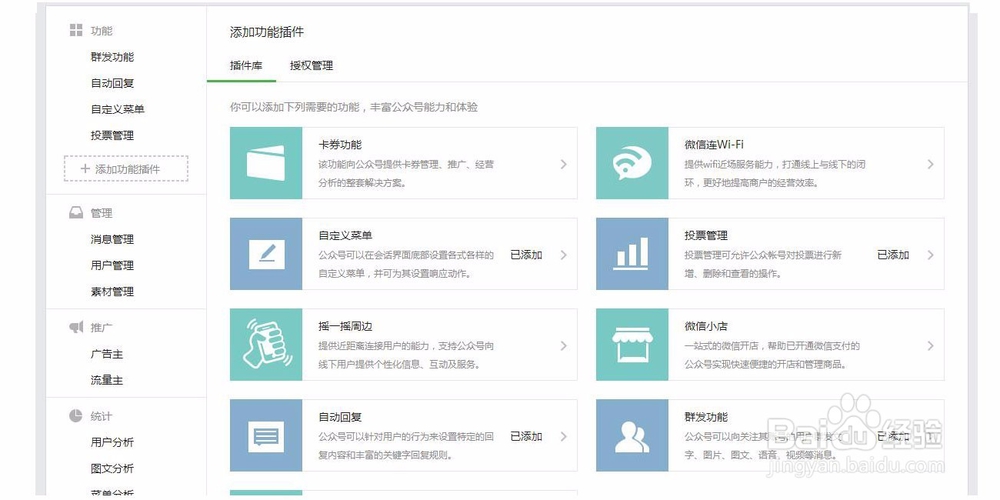This screenshot has height=500, width=1000.
Task: Click the 群发功能 plugin card title
Action: click(x=706, y=417)
